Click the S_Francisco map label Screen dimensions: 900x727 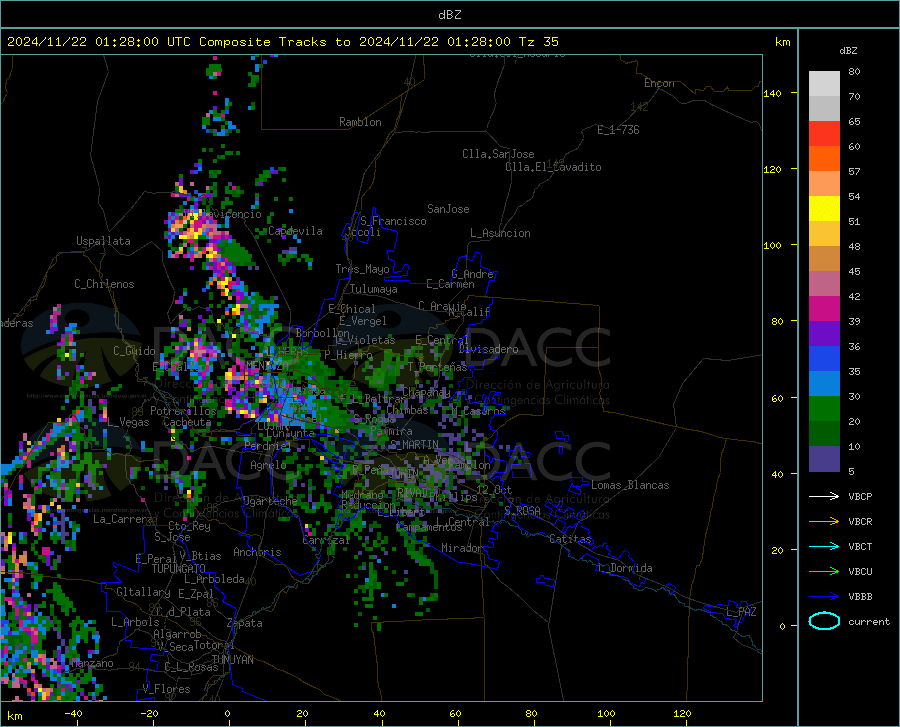(393, 221)
